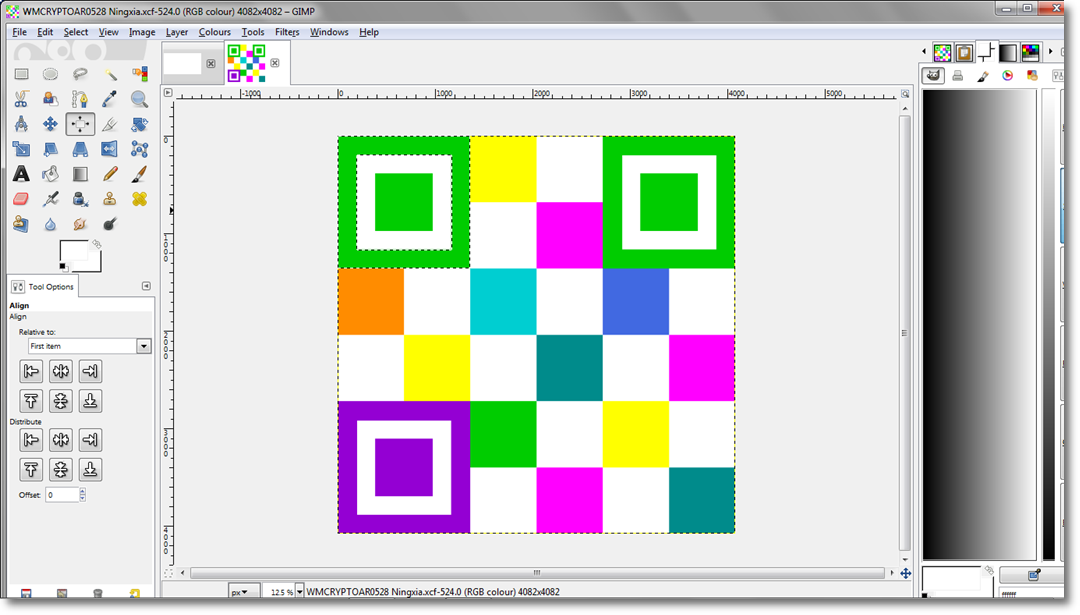
Task: Select the Ellipse Select tool
Action: 50,74
